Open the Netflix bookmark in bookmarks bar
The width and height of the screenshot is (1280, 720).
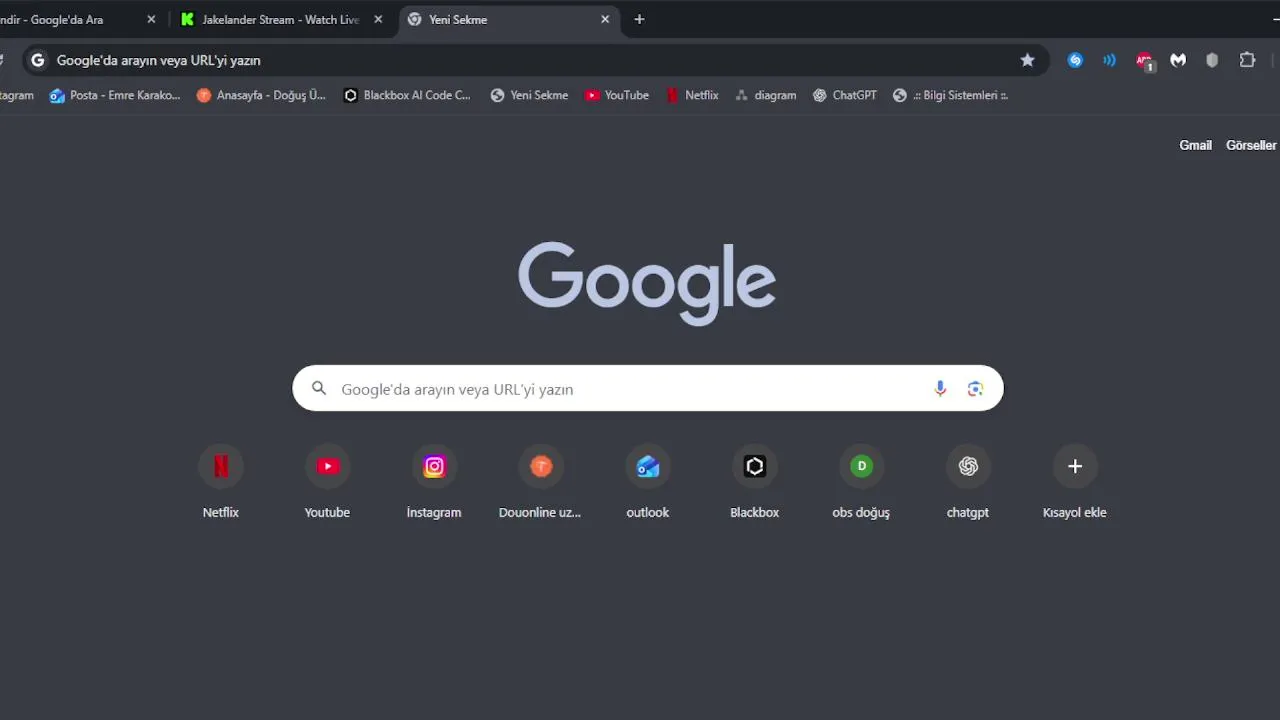[x=692, y=95]
